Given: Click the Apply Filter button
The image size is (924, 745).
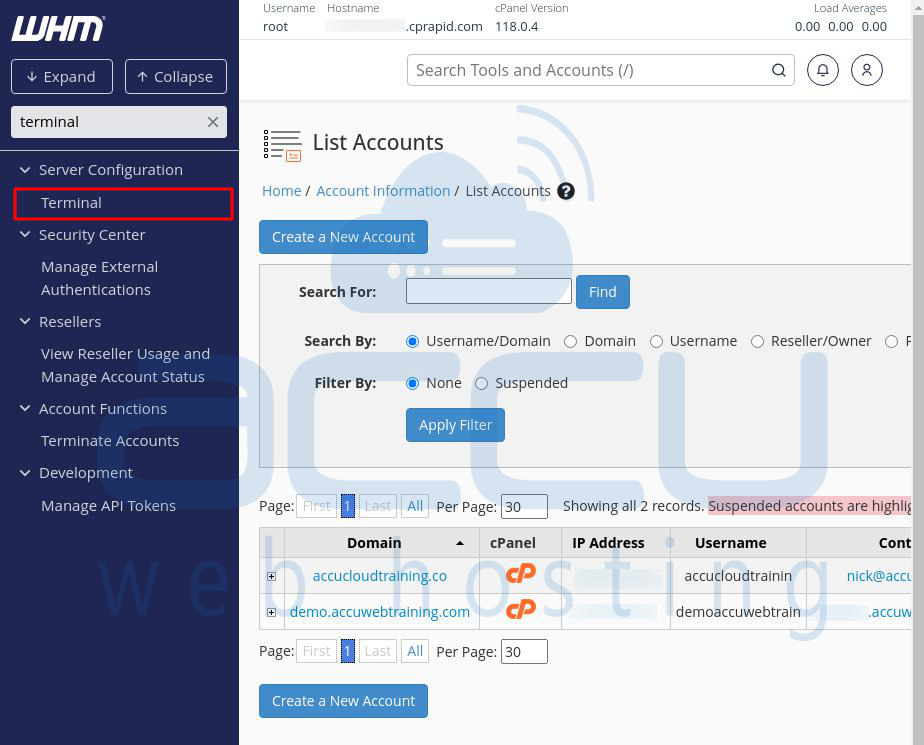Looking at the screenshot, I should click(455, 425).
